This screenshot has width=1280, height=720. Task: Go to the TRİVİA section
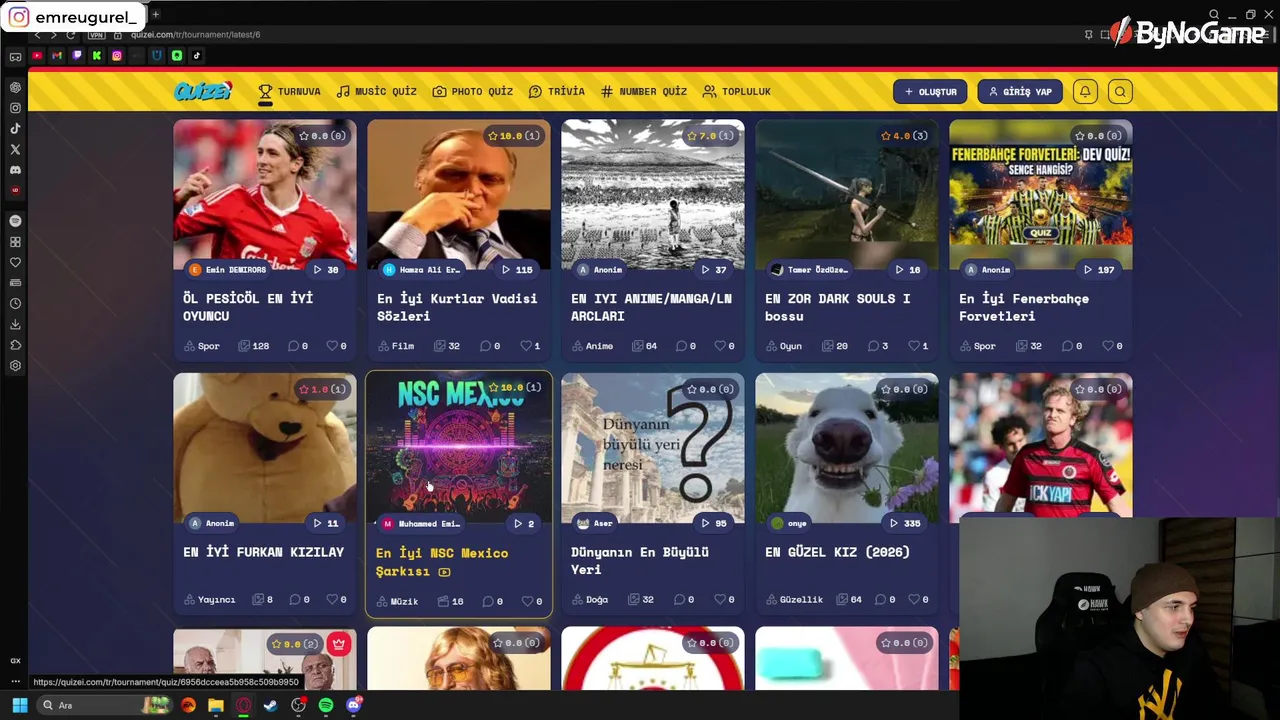[556, 91]
